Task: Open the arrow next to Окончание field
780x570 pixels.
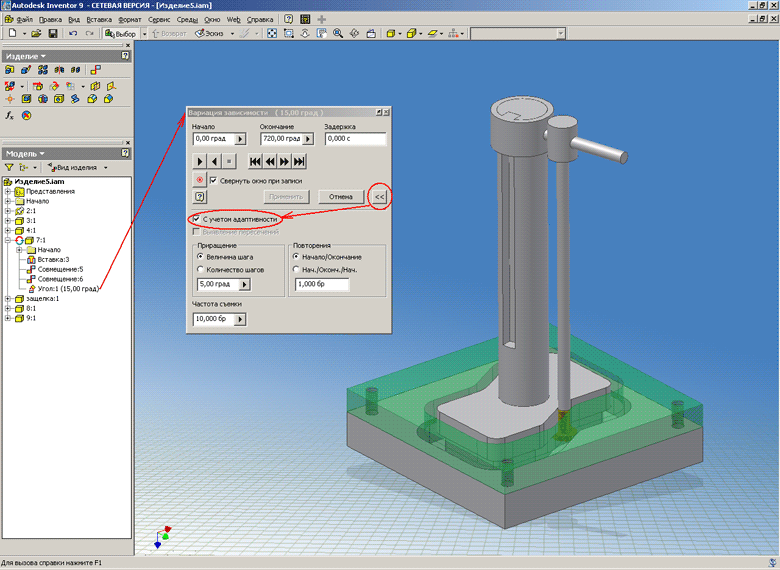Action: point(308,139)
